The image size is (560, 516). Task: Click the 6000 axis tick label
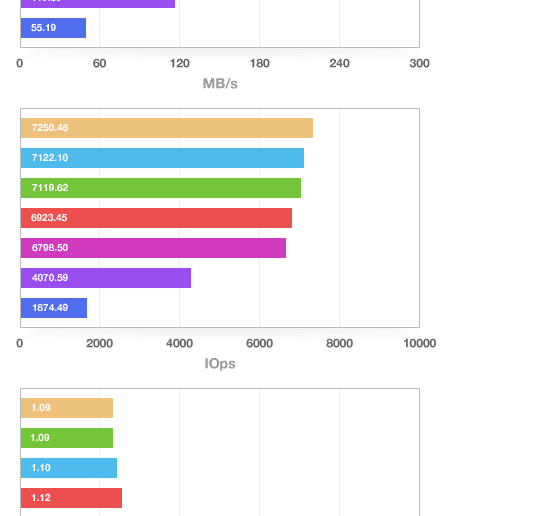(x=259, y=344)
